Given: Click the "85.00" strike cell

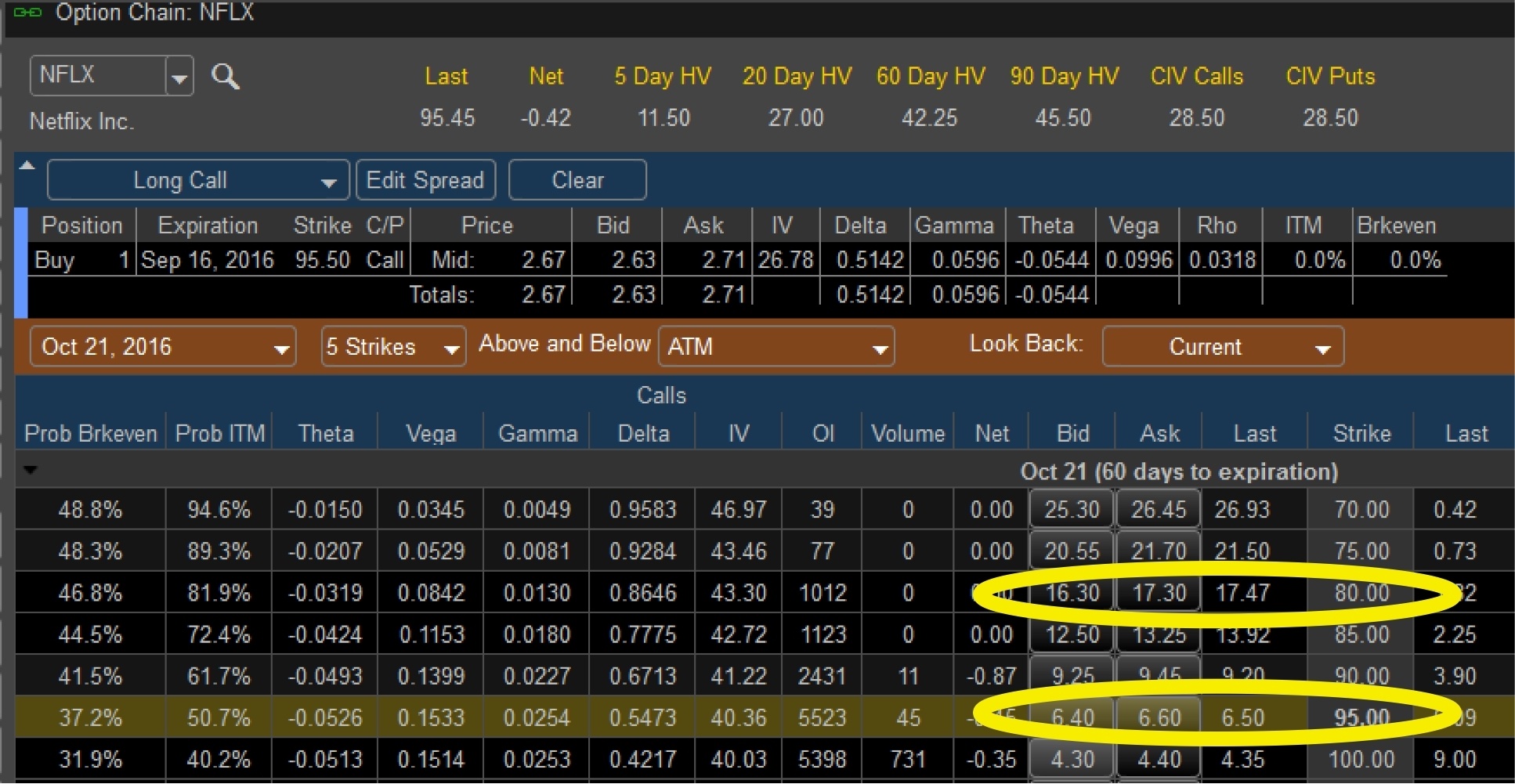Looking at the screenshot, I should [x=1361, y=634].
